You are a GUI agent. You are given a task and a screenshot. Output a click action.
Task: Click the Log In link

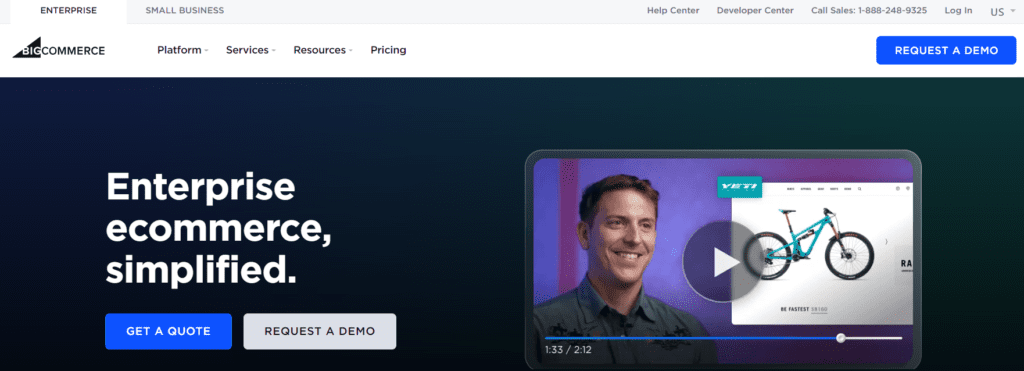click(x=958, y=10)
